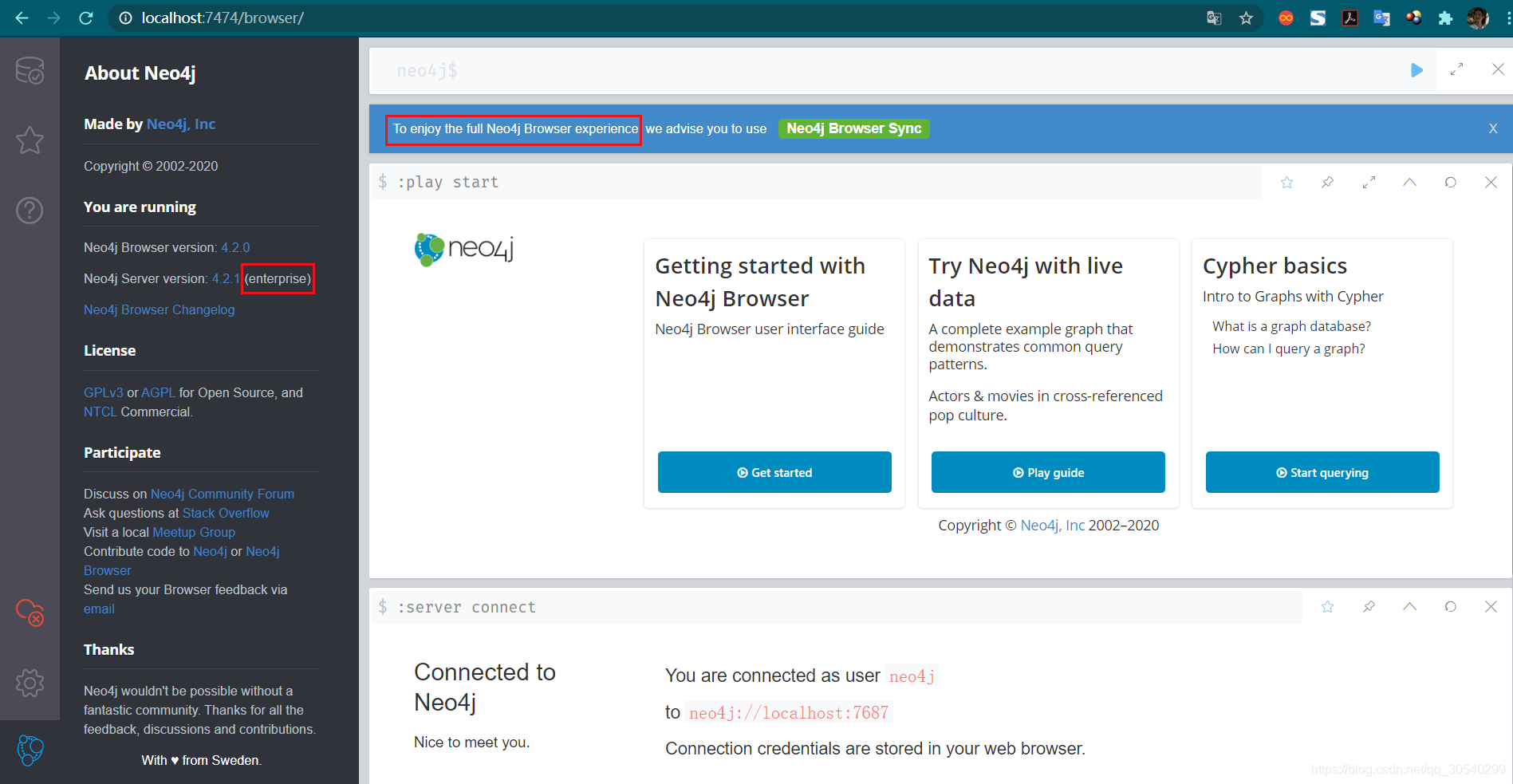Clear the query editor with X
The image size is (1513, 784).
(x=1498, y=69)
